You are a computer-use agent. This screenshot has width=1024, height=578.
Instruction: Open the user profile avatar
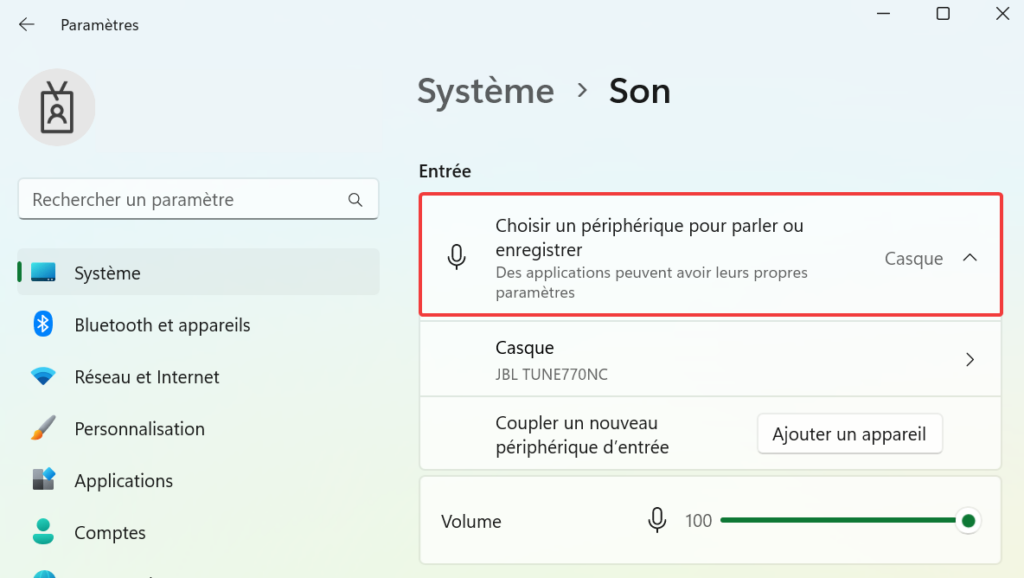pyautogui.click(x=57, y=107)
